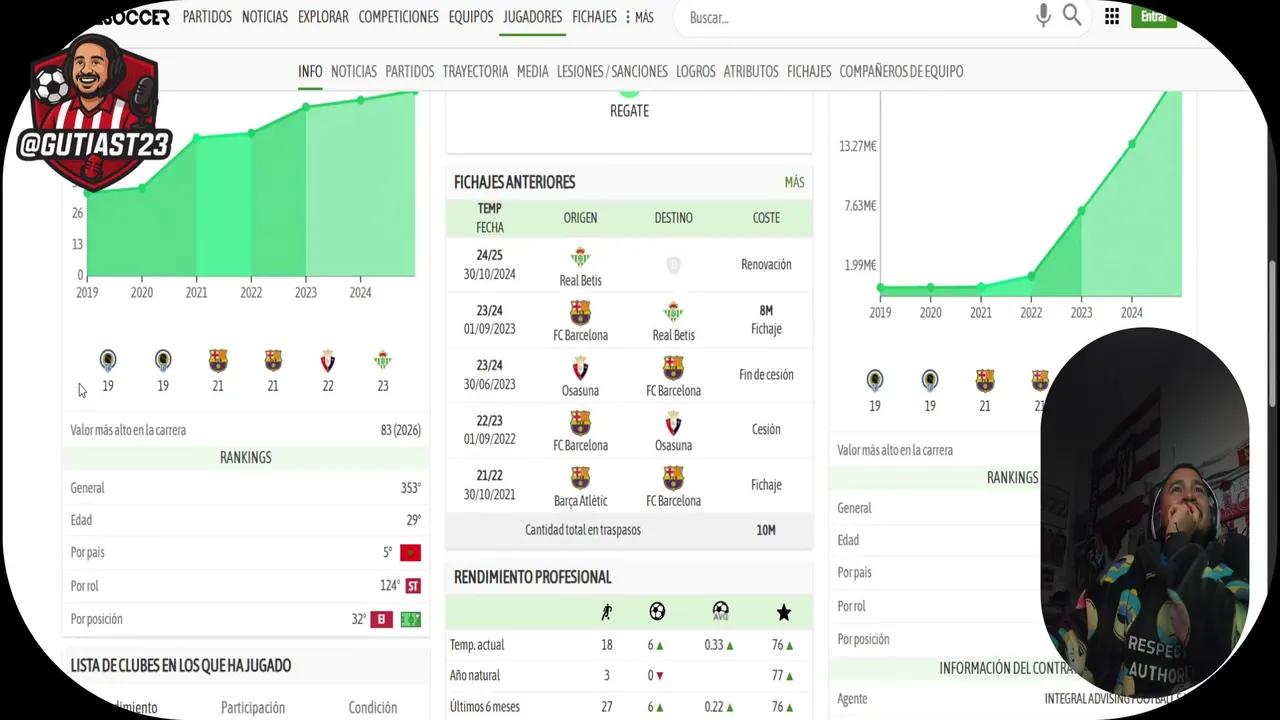Click in the Buscar search field
The image size is (1280, 720).
coord(855,17)
